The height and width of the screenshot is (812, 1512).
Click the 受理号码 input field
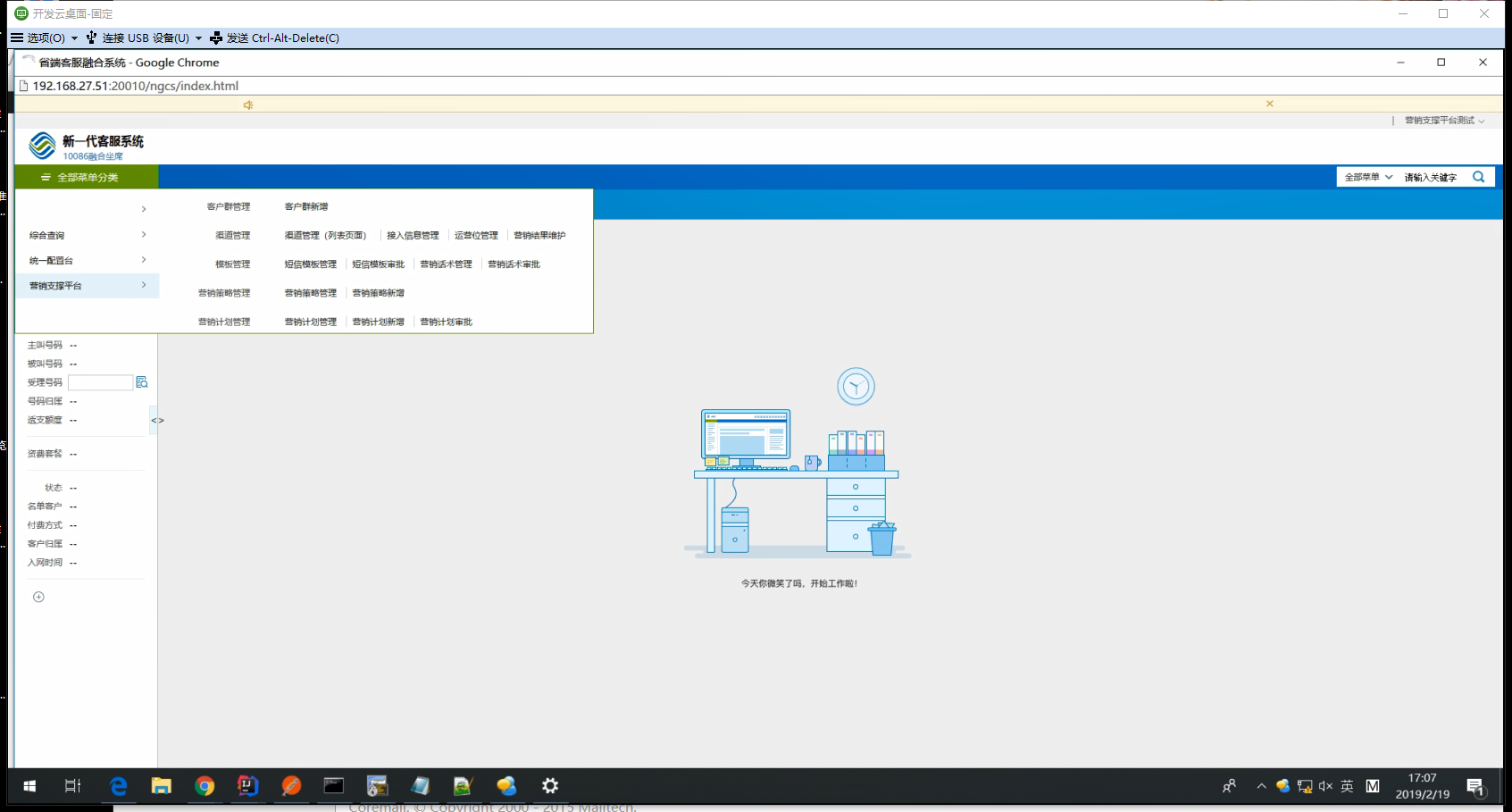100,382
